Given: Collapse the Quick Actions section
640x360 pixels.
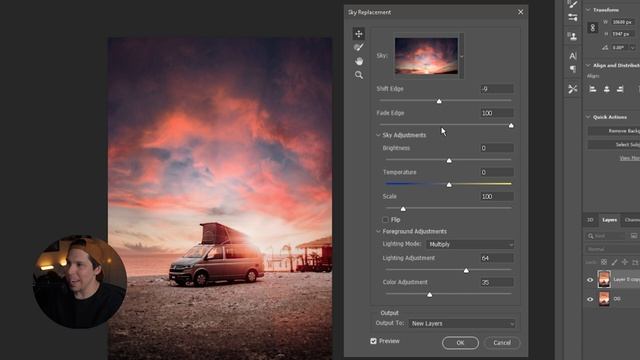Looking at the screenshot, I should pyautogui.click(x=588, y=117).
